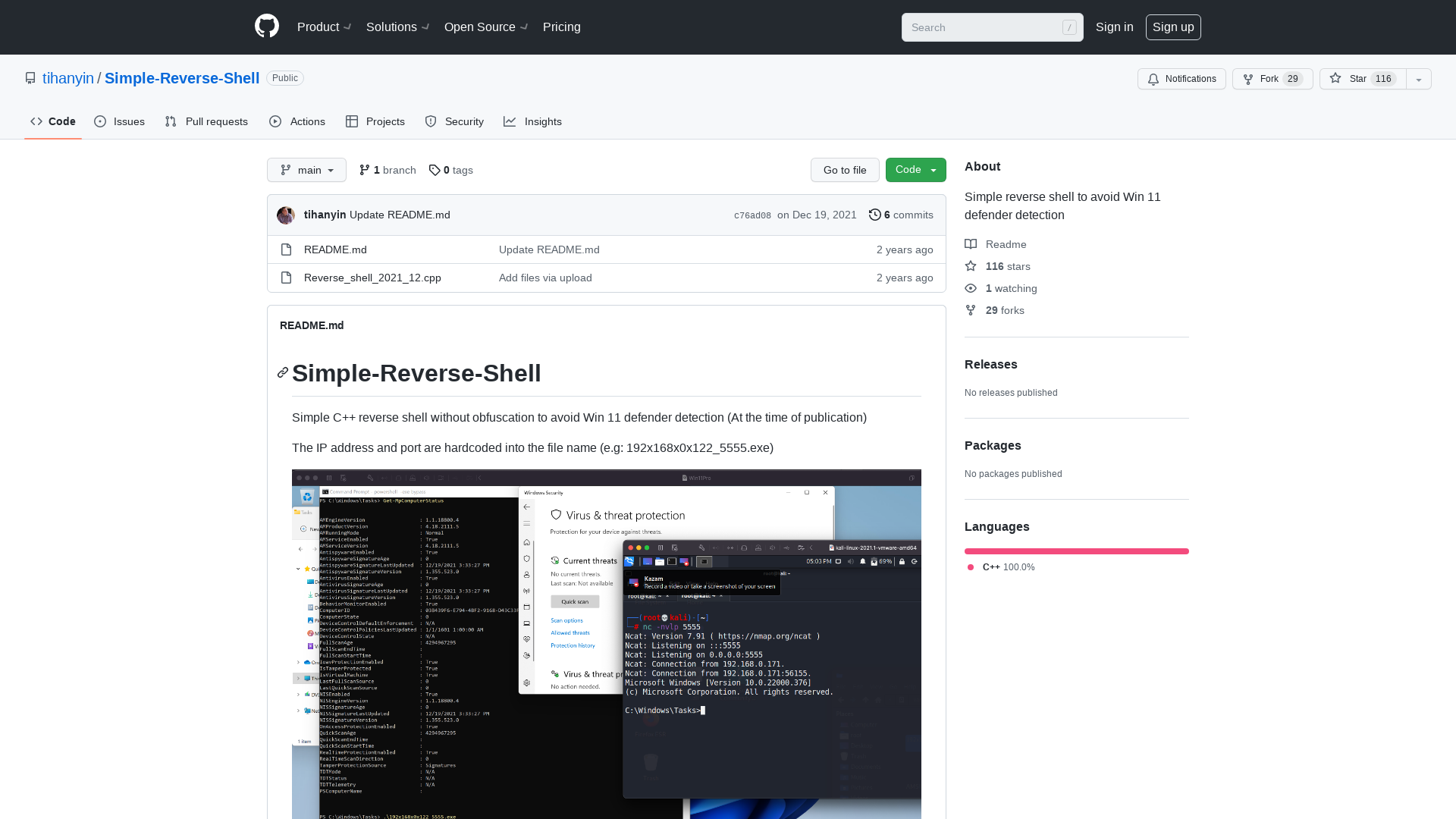The height and width of the screenshot is (819, 1456).
Task: Open the star lists dropdown arrow
Action: click(1419, 79)
